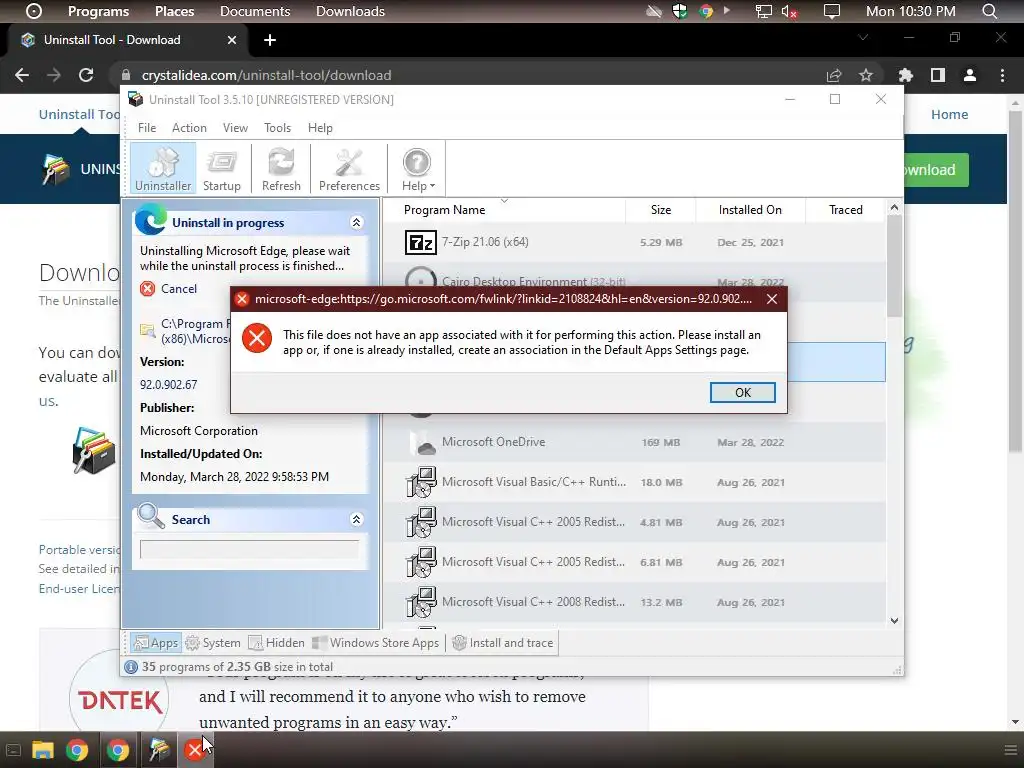Image resolution: width=1024 pixels, height=768 pixels.
Task: Select the Microsoft OneDrive icon
Action: [422, 442]
